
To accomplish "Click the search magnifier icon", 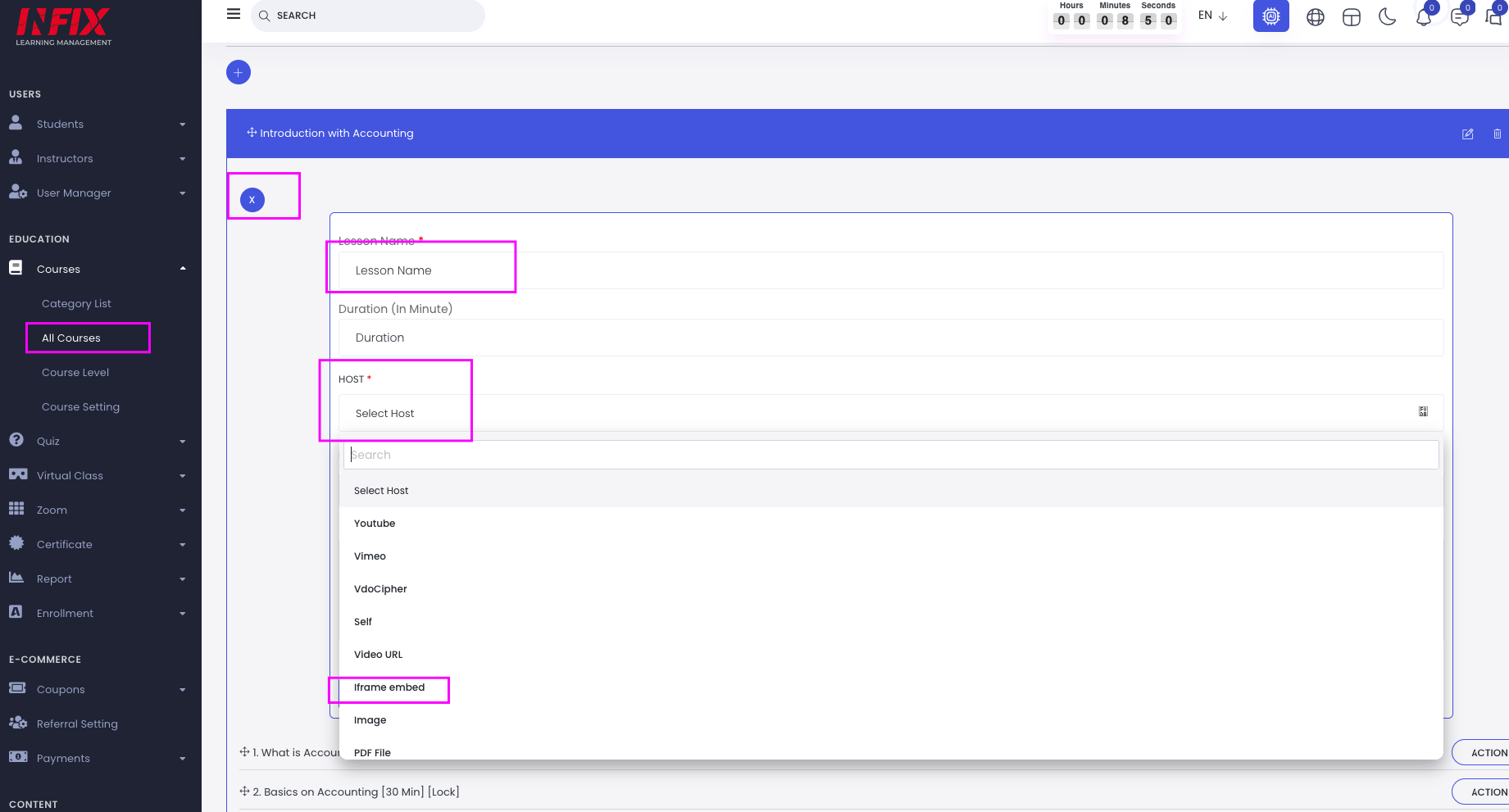I will coord(265,16).
